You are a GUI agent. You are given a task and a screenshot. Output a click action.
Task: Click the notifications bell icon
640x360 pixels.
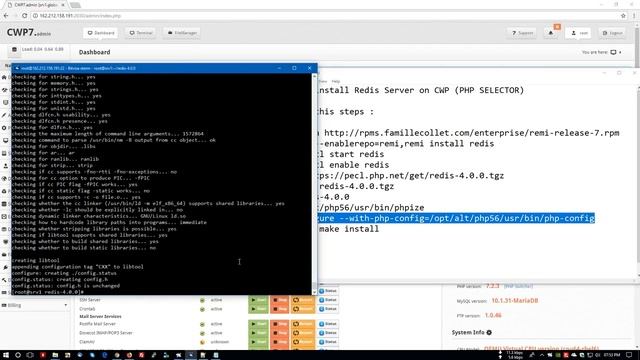pos(551,33)
